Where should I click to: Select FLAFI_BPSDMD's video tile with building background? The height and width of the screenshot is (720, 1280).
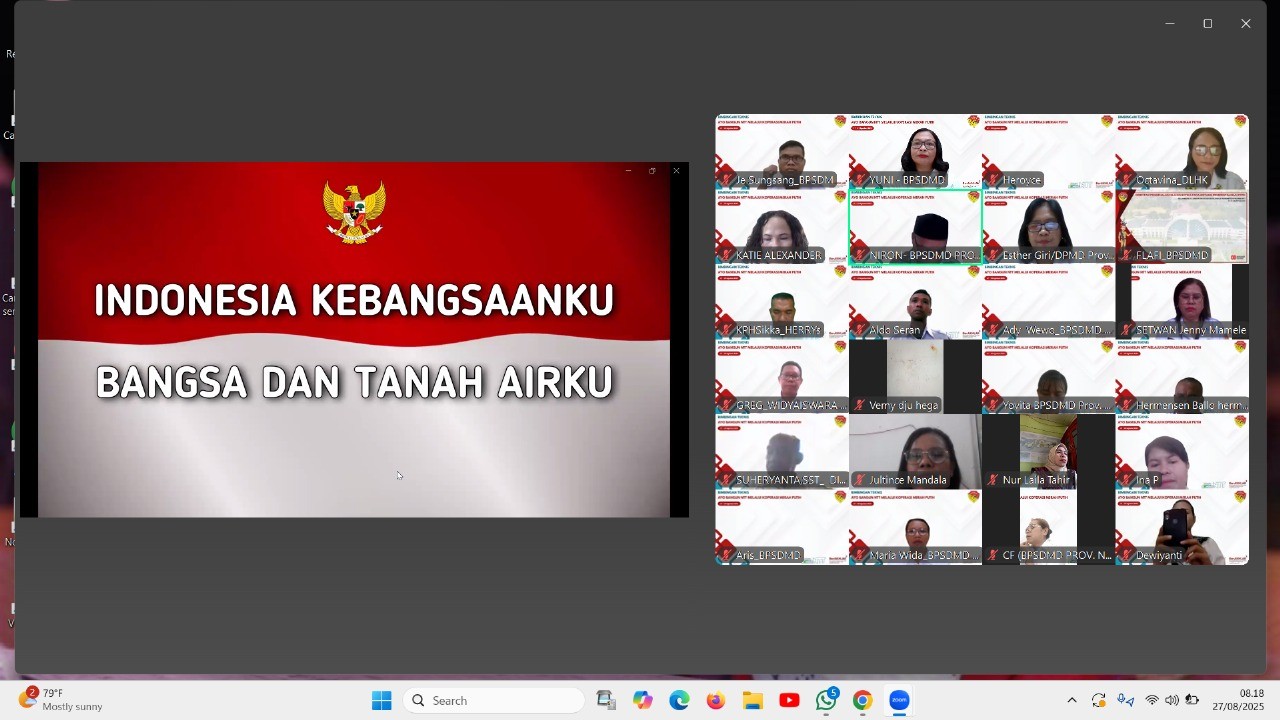[x=1182, y=226]
